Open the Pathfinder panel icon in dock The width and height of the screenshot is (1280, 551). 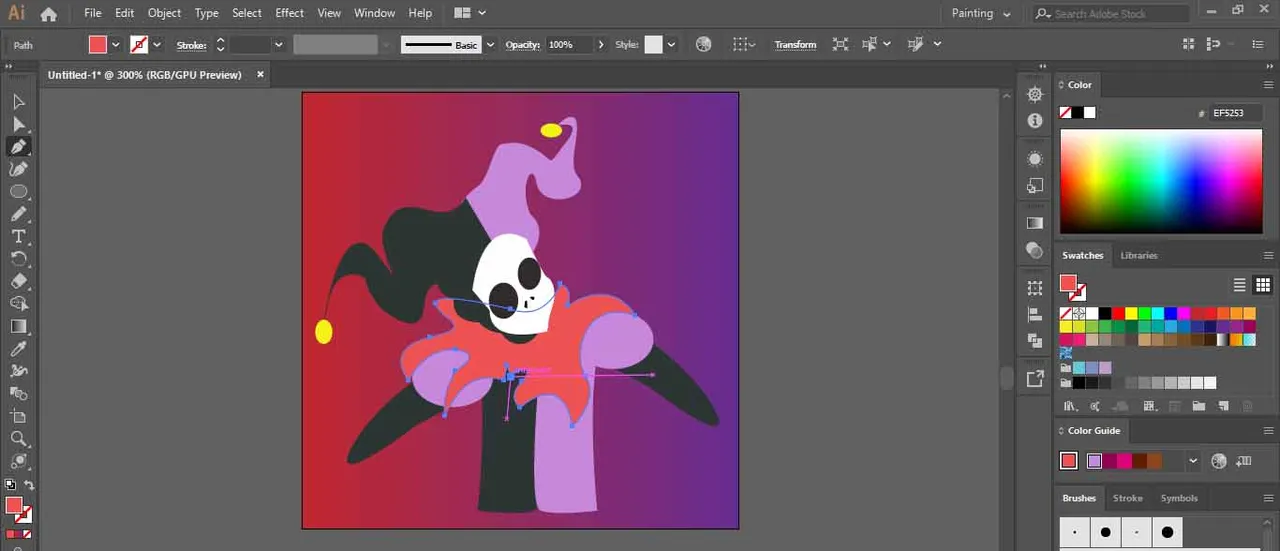coord(1035,340)
